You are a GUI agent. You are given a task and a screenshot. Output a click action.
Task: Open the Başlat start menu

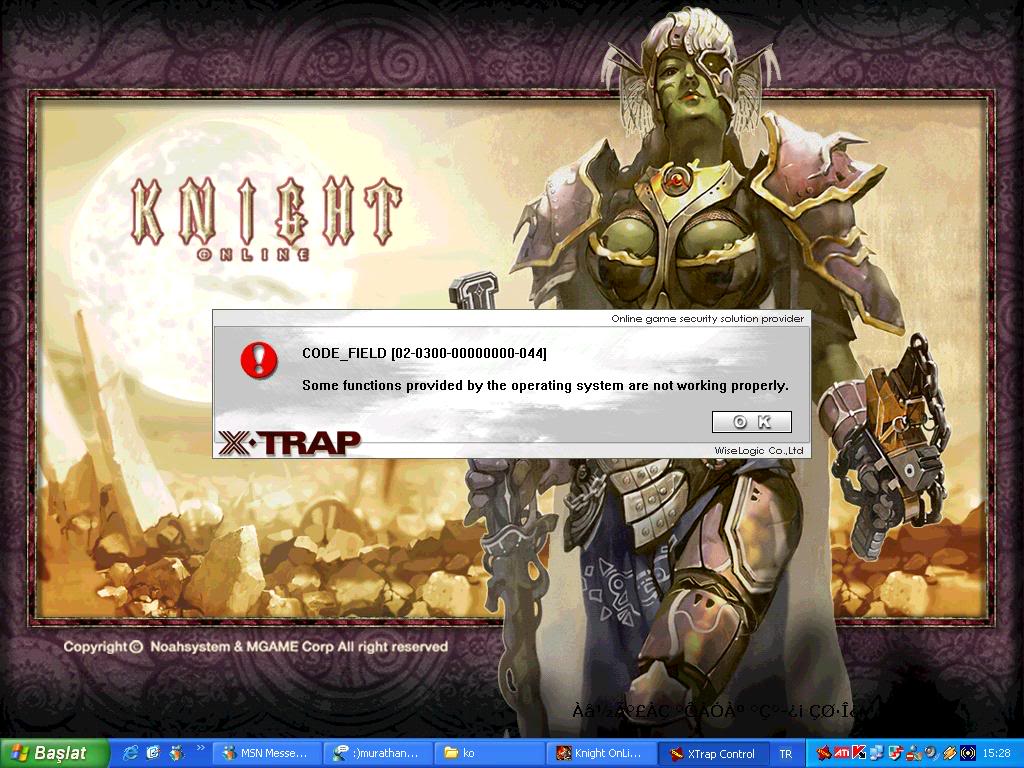coord(50,753)
